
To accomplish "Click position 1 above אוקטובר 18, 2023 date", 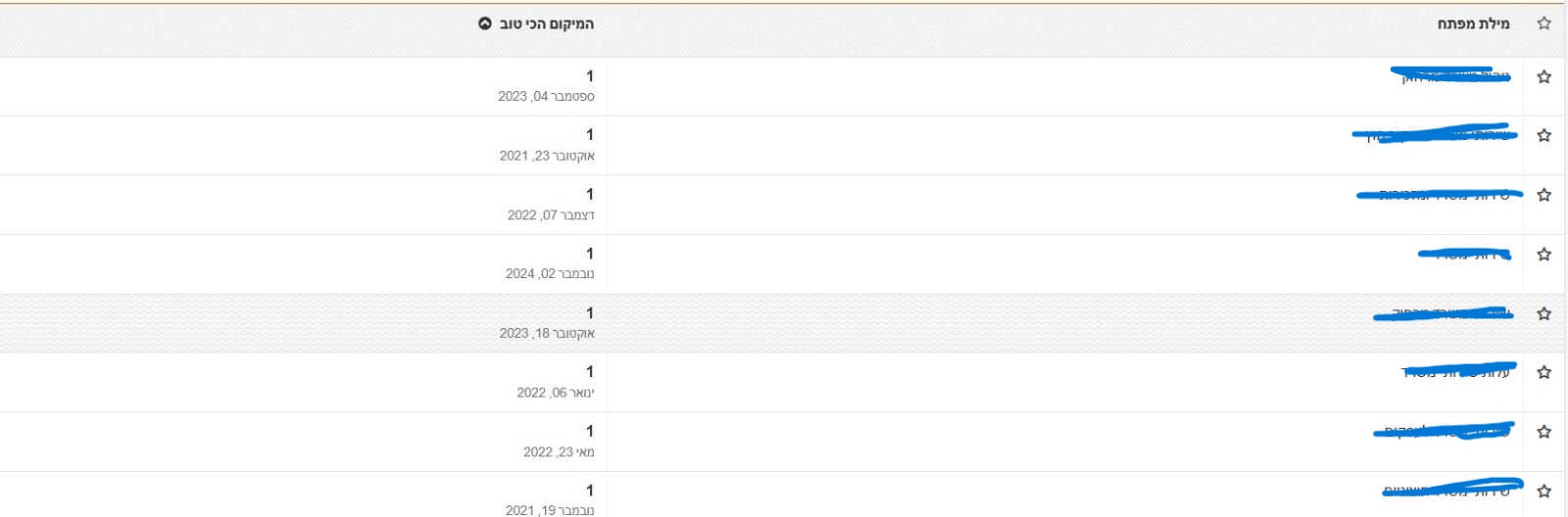I will click(590, 312).
